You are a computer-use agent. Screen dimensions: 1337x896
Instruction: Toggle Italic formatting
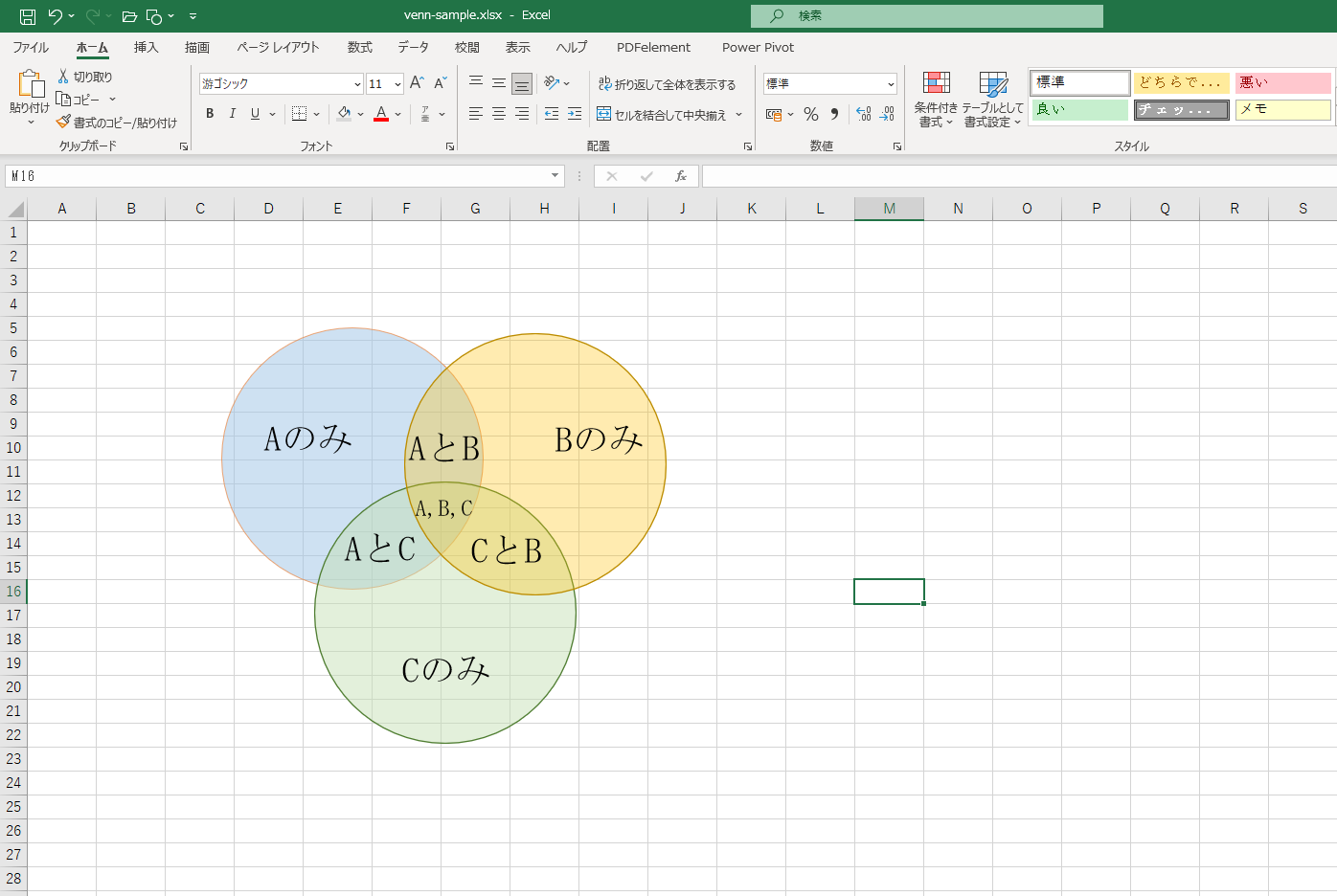point(232,114)
